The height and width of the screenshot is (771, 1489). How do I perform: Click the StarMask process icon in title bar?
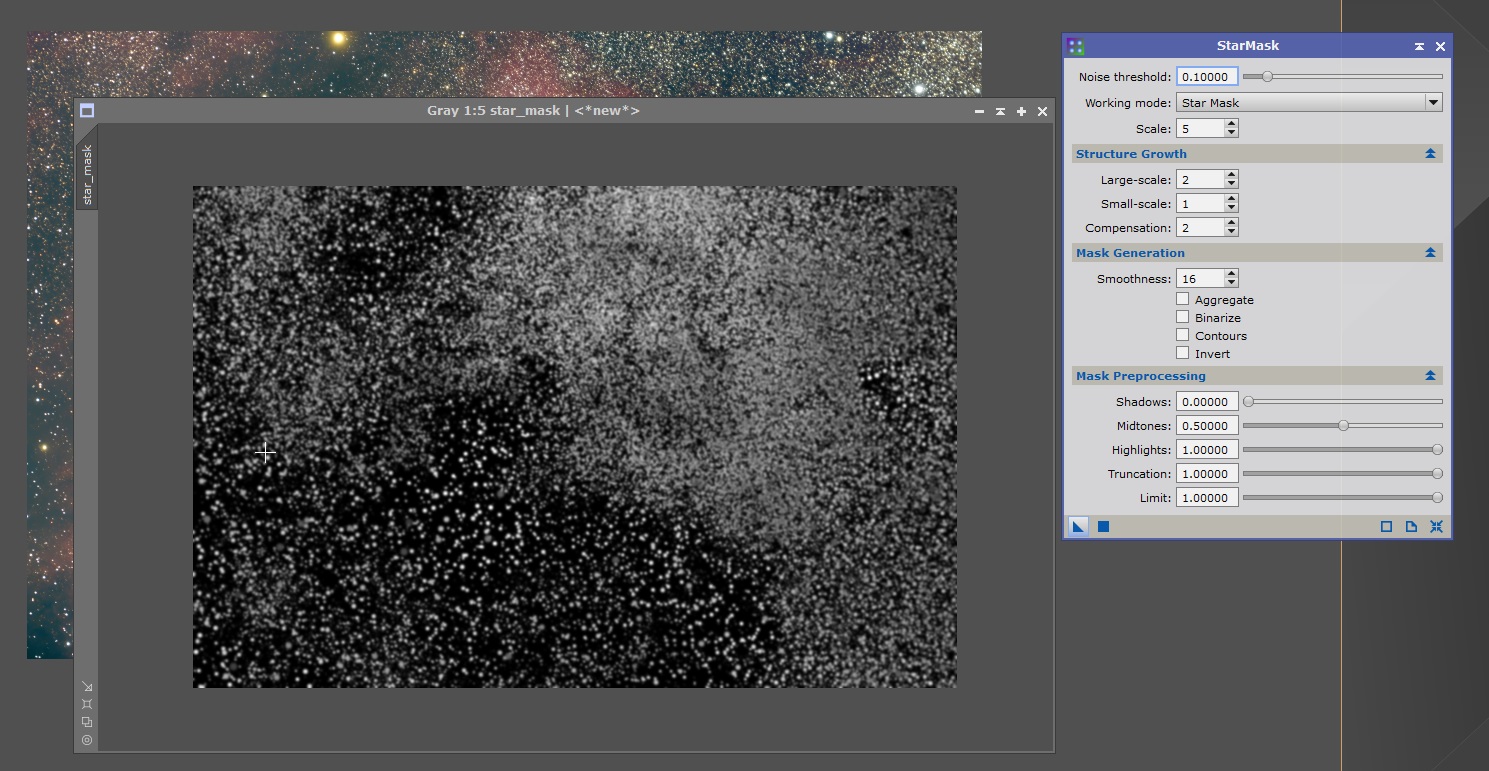(1075, 46)
